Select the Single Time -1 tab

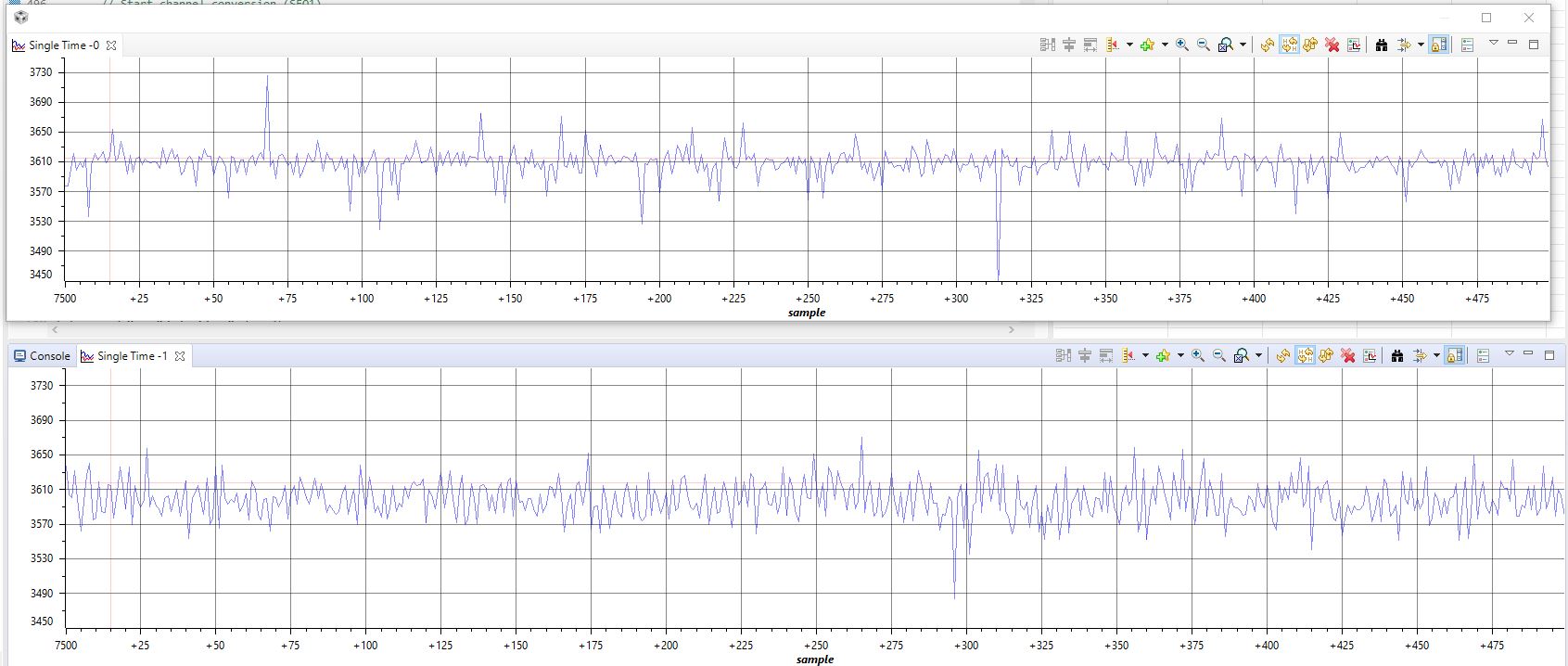click(x=124, y=356)
